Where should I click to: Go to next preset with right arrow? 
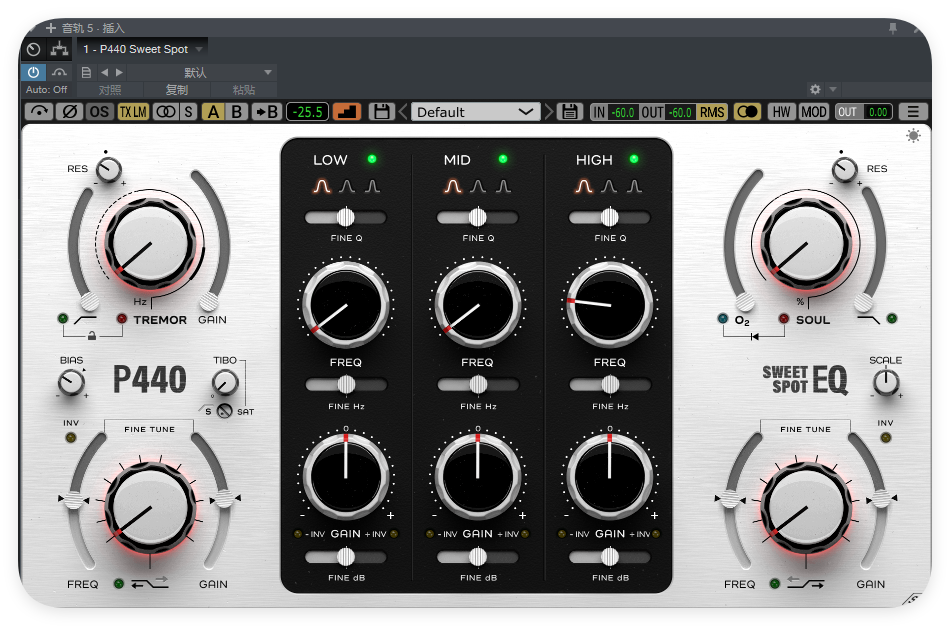(x=119, y=72)
